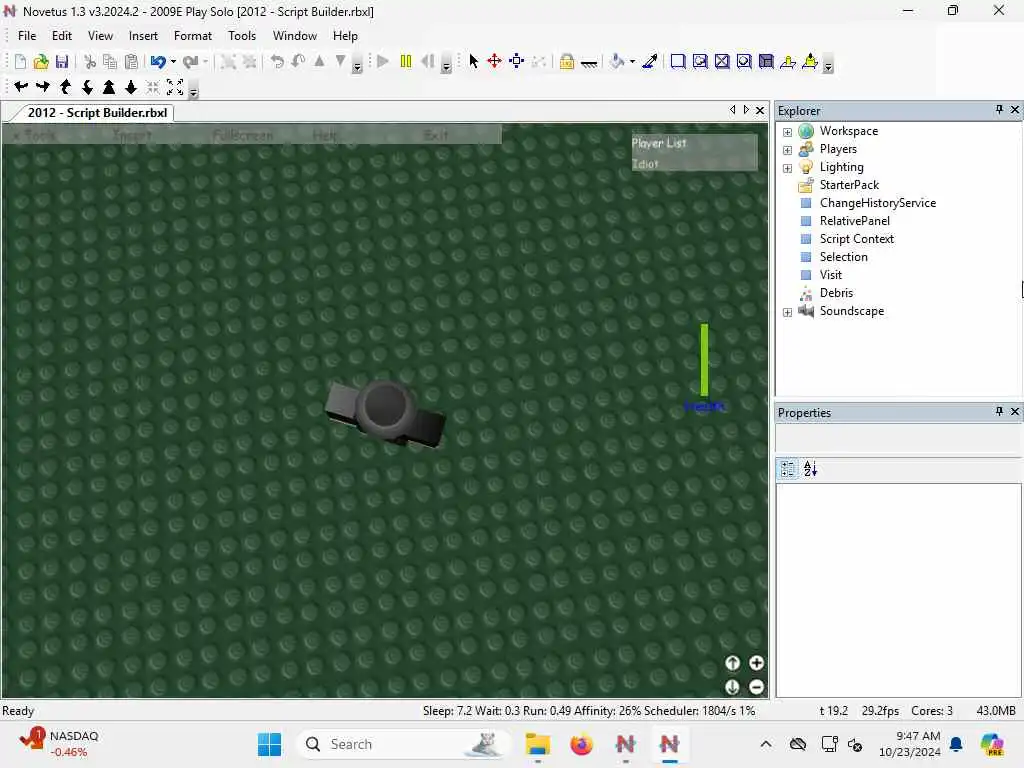Tilt camera up with curved arrow
Image resolution: width=1024 pixels, height=768 pixels.
click(x=65, y=86)
